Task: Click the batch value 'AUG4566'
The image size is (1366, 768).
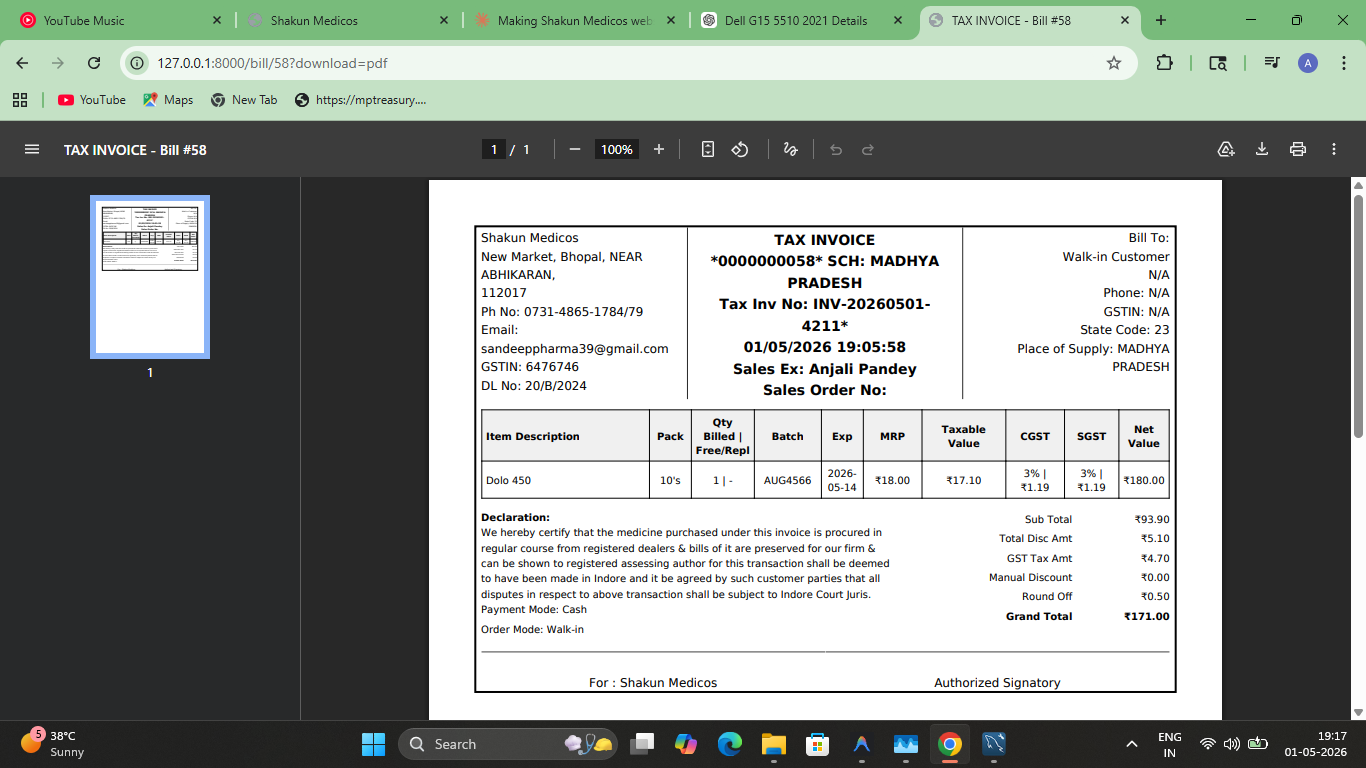Action: [787, 480]
